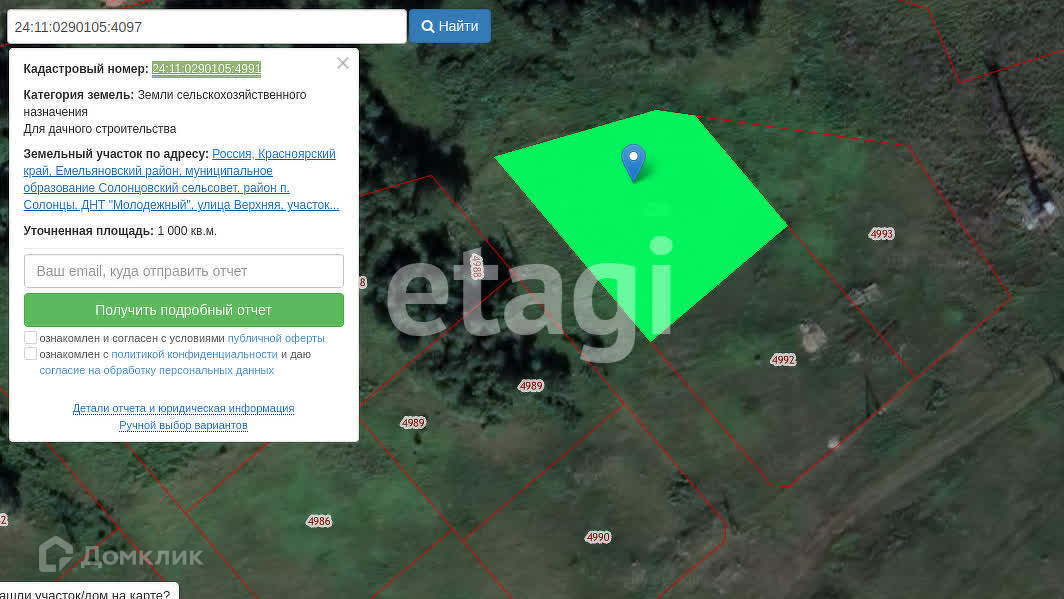Open the публичной оферты link
Screen dimensions: 1064x599
pyautogui.click(x=276, y=339)
